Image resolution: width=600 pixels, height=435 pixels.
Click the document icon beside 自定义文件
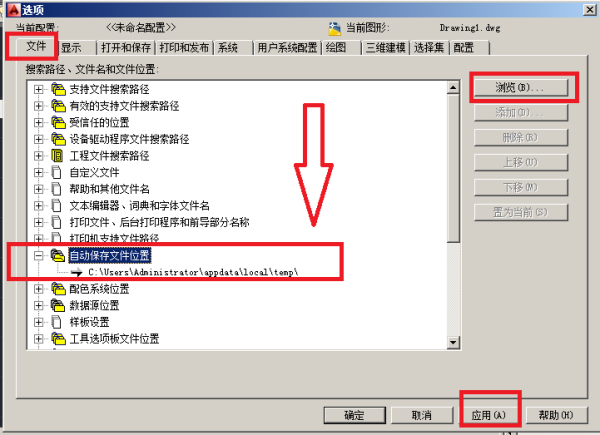coord(57,173)
